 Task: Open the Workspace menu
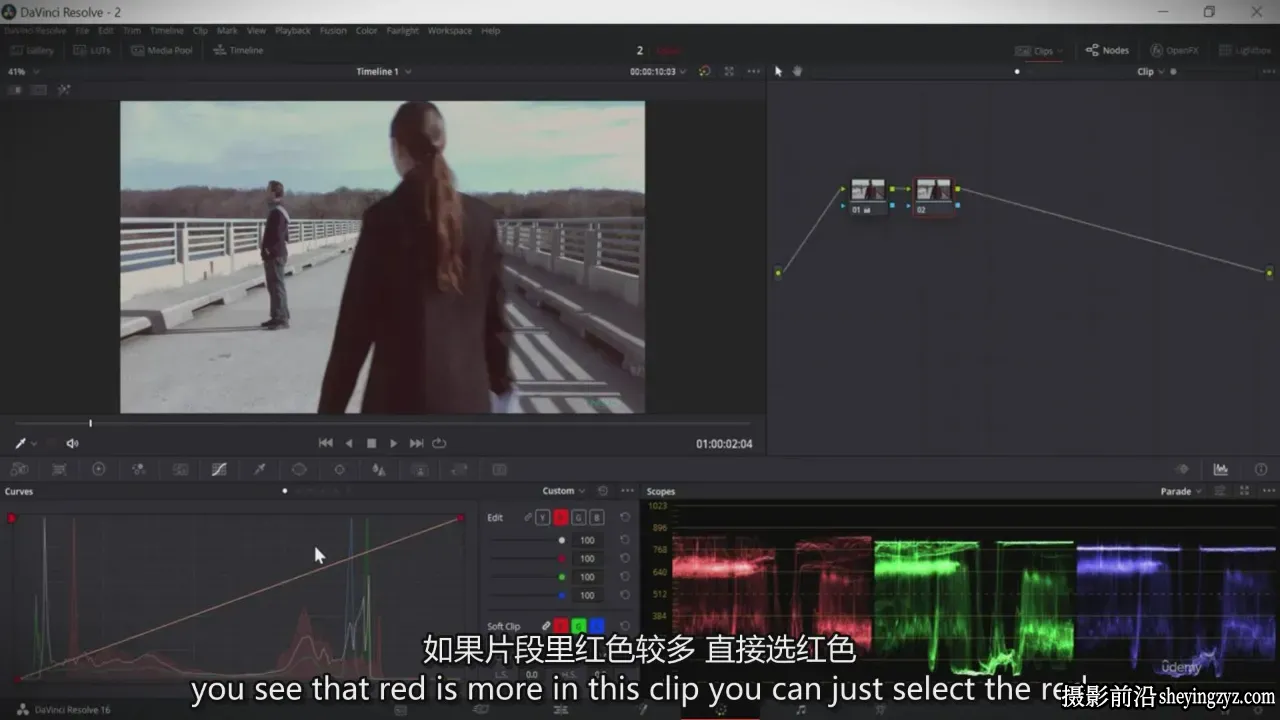[450, 31]
